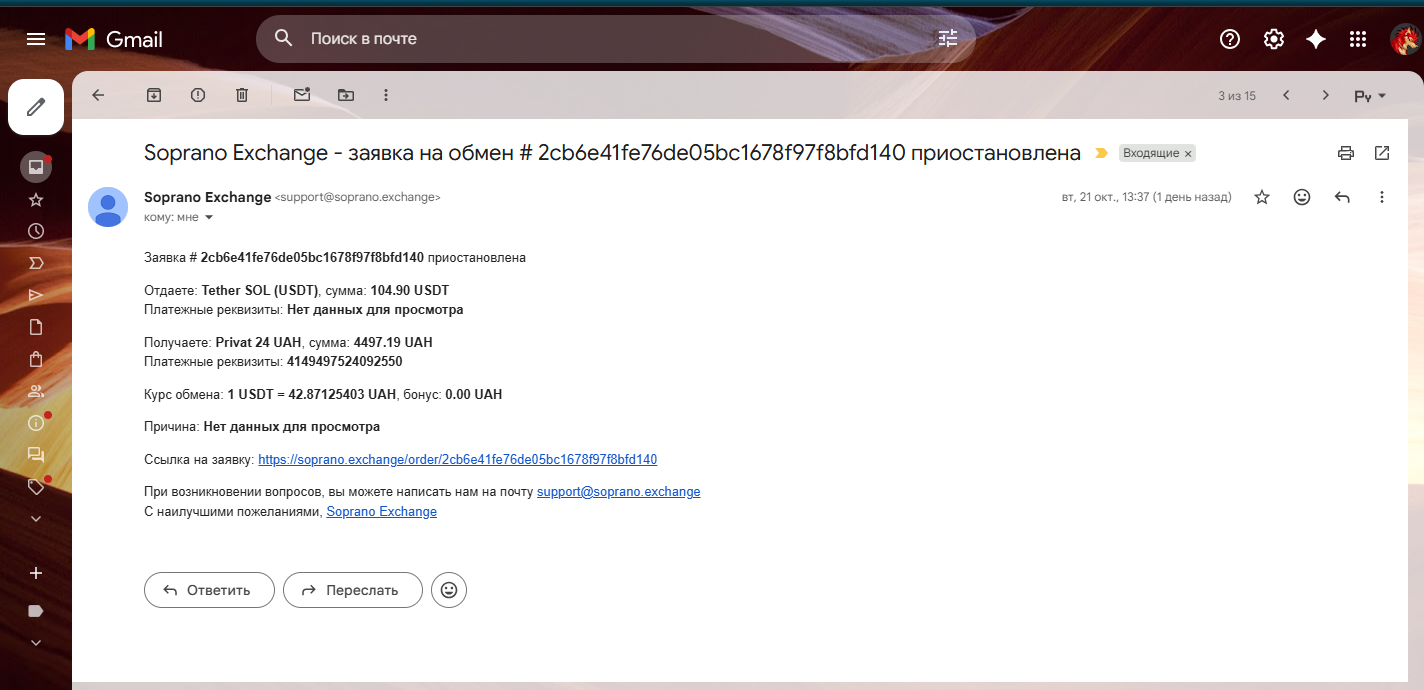The image size is (1424, 690).
Task: Delete the email using the trash icon
Action: (x=242, y=95)
